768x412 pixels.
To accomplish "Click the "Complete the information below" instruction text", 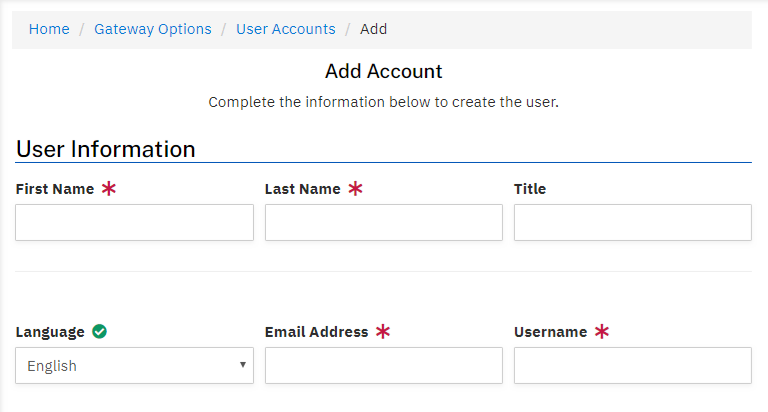I will (384, 103).
